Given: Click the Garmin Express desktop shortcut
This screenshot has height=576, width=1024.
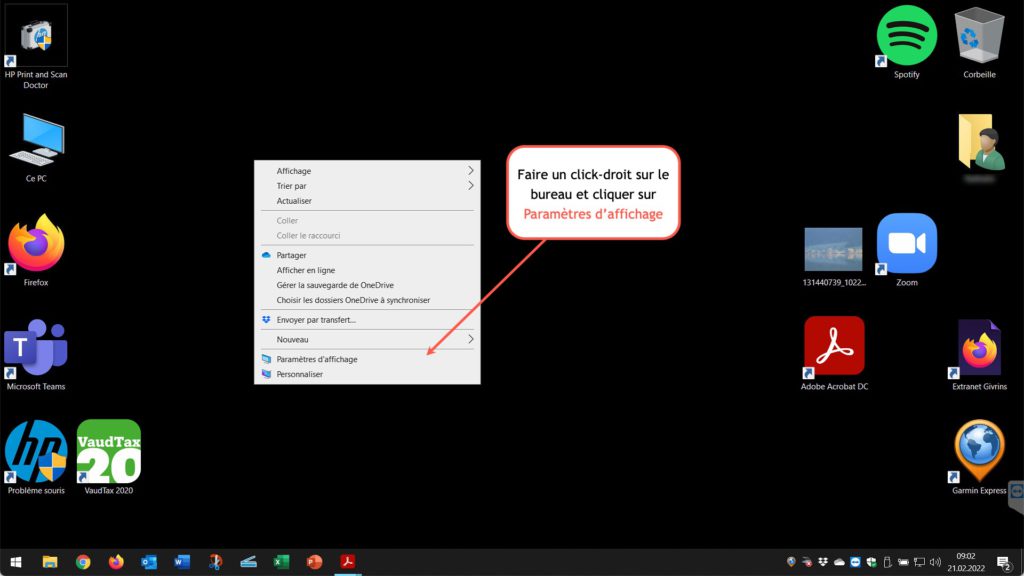Looking at the screenshot, I should tap(979, 452).
